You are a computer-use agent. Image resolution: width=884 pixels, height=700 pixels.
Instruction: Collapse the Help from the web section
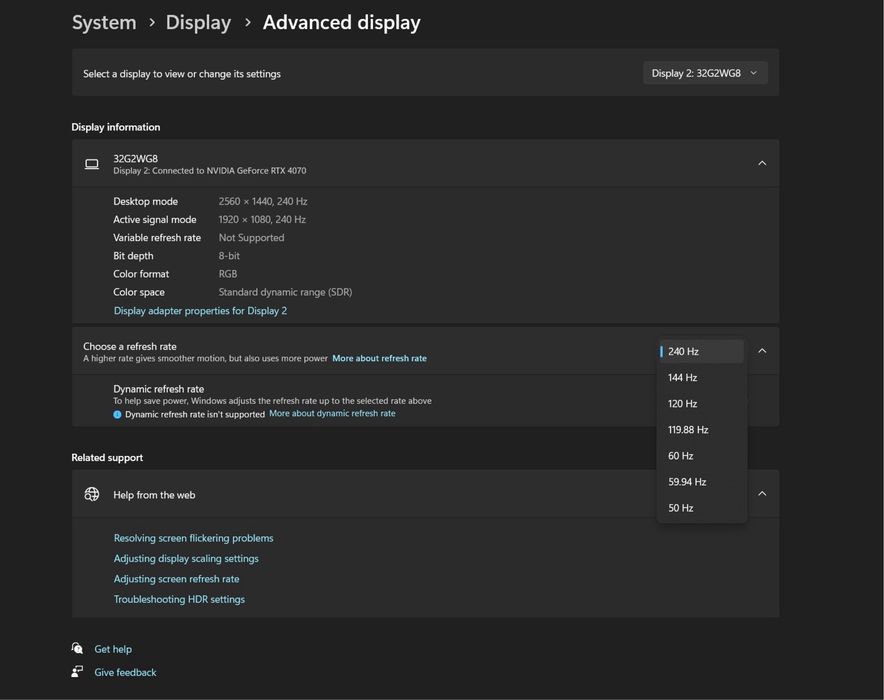click(762, 493)
